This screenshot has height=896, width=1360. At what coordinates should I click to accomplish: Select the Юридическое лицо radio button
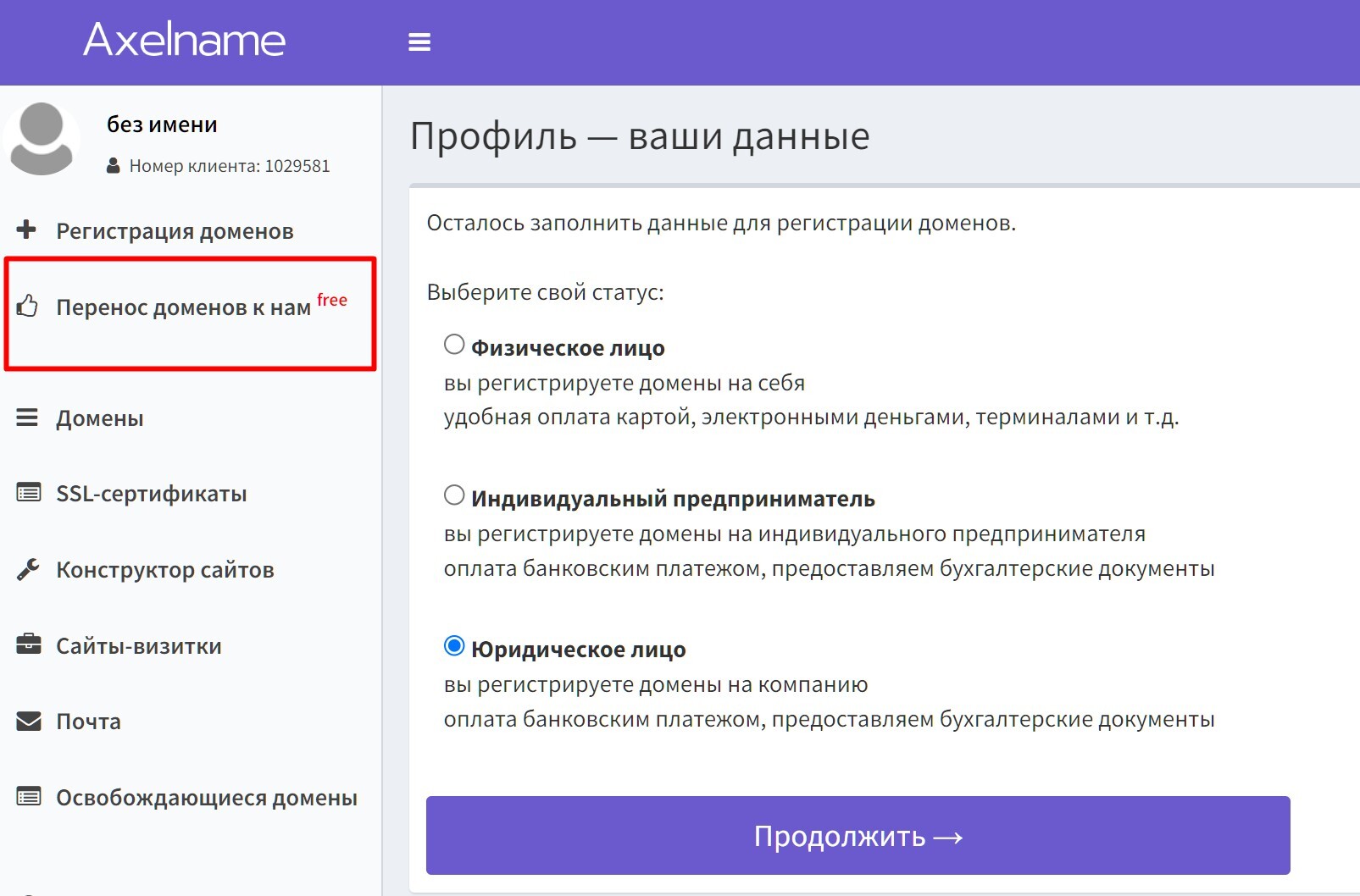[454, 646]
